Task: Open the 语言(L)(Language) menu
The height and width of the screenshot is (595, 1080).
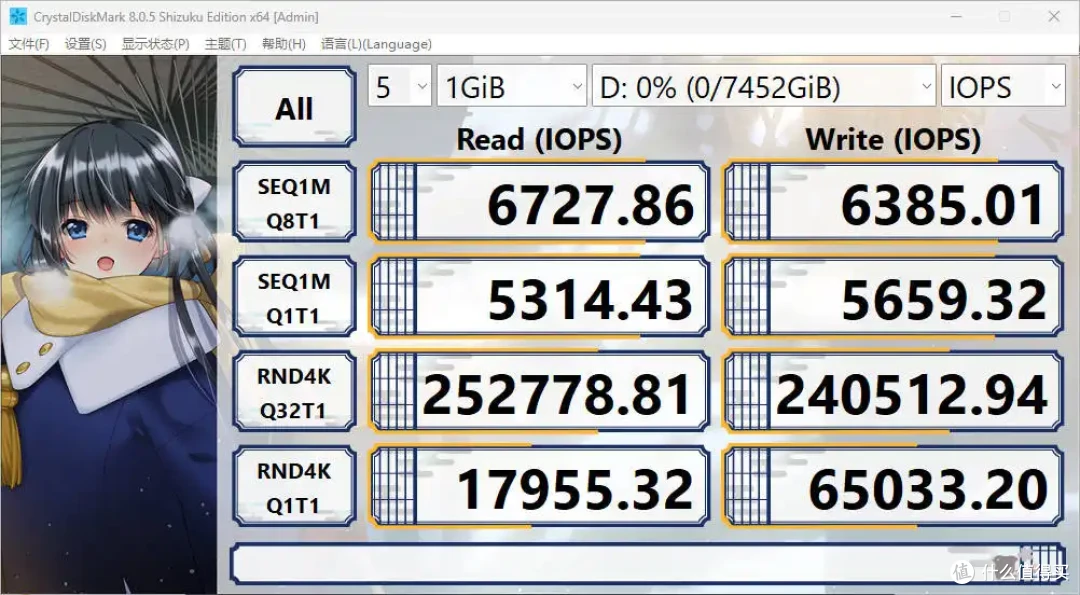Action: (x=376, y=44)
